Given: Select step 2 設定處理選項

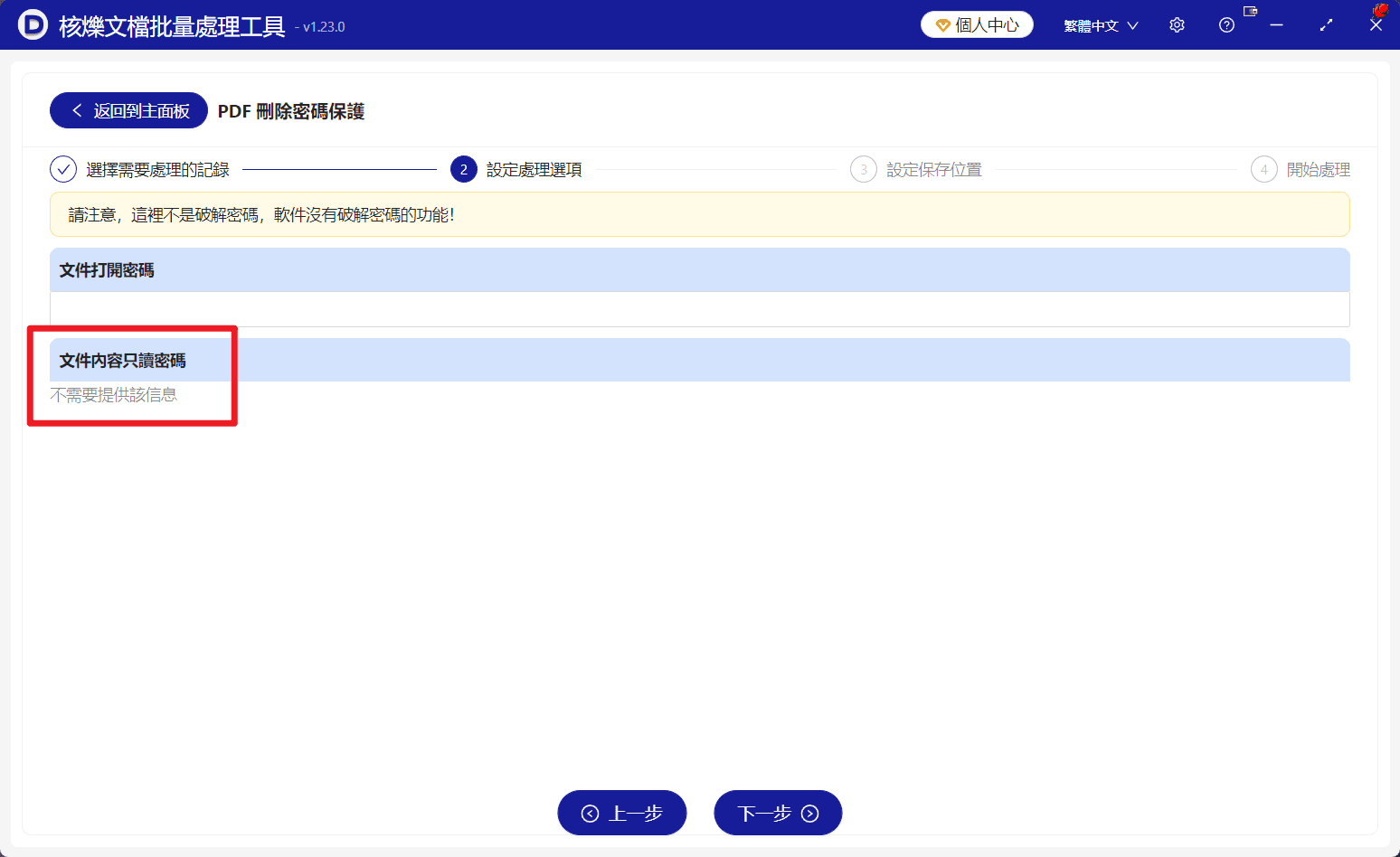Looking at the screenshot, I should [x=516, y=169].
